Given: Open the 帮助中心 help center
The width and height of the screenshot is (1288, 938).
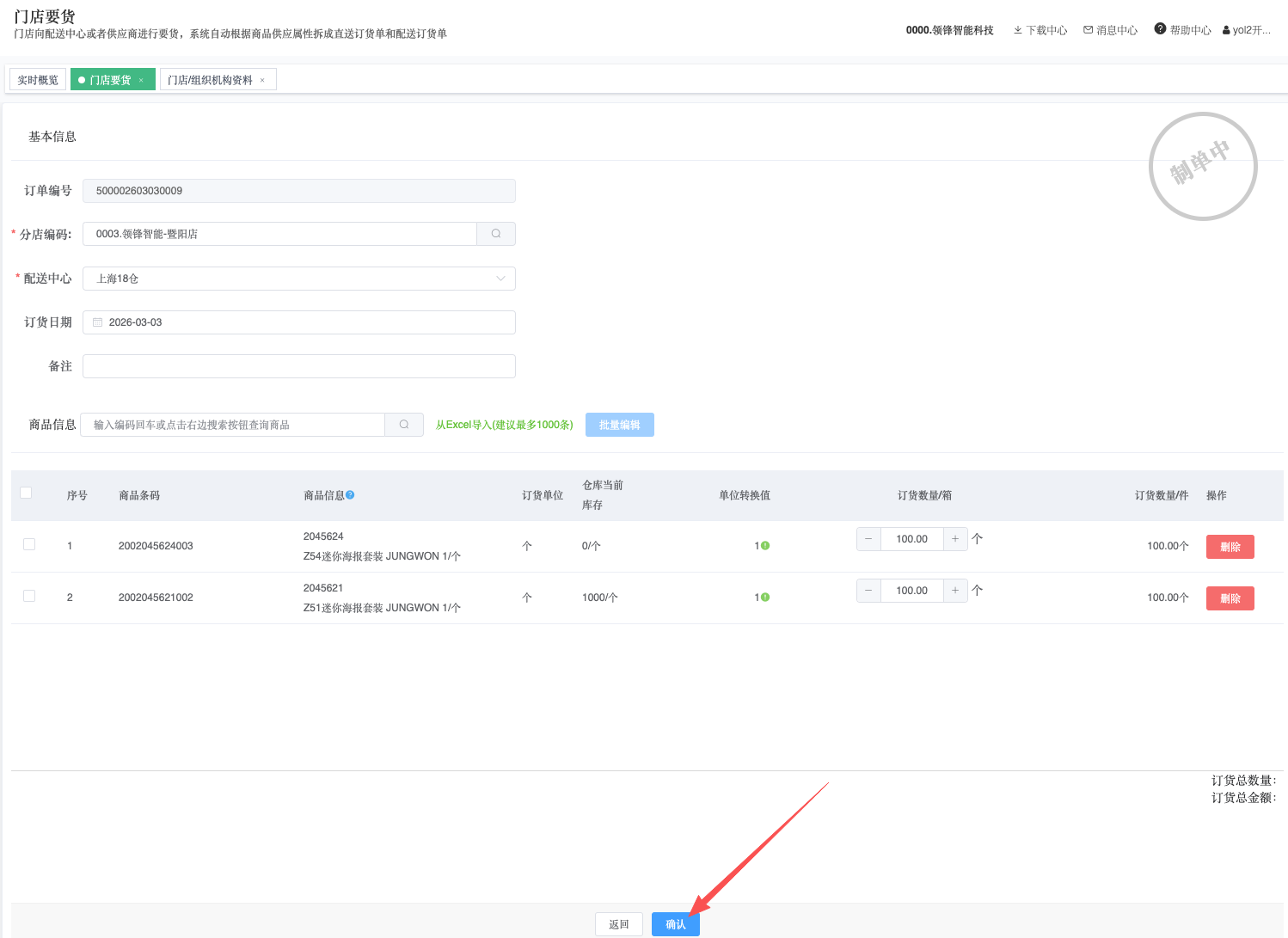Looking at the screenshot, I should pos(1183,30).
